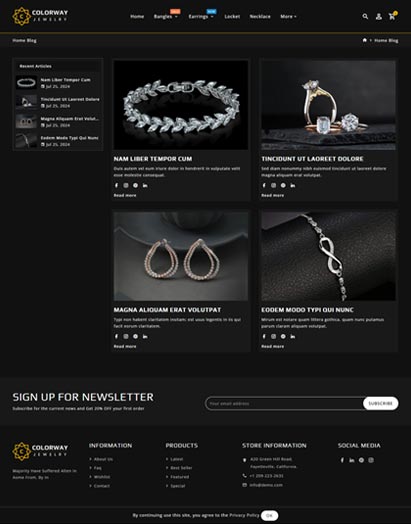Screen dimensions: 411x524
Task: Open the search icon in header
Action: pos(365,16)
